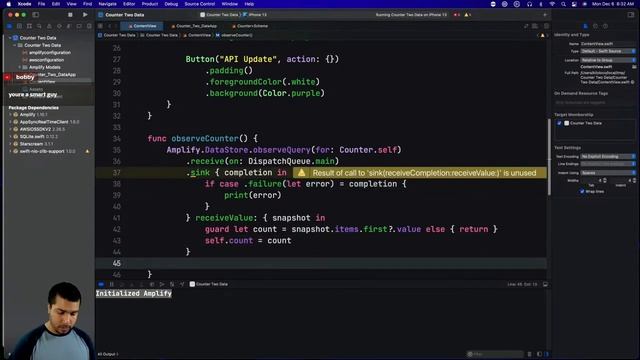Switch to the Counter_Two_DataApp editor tab
The height and width of the screenshot is (360, 640).
click(x=194, y=26)
